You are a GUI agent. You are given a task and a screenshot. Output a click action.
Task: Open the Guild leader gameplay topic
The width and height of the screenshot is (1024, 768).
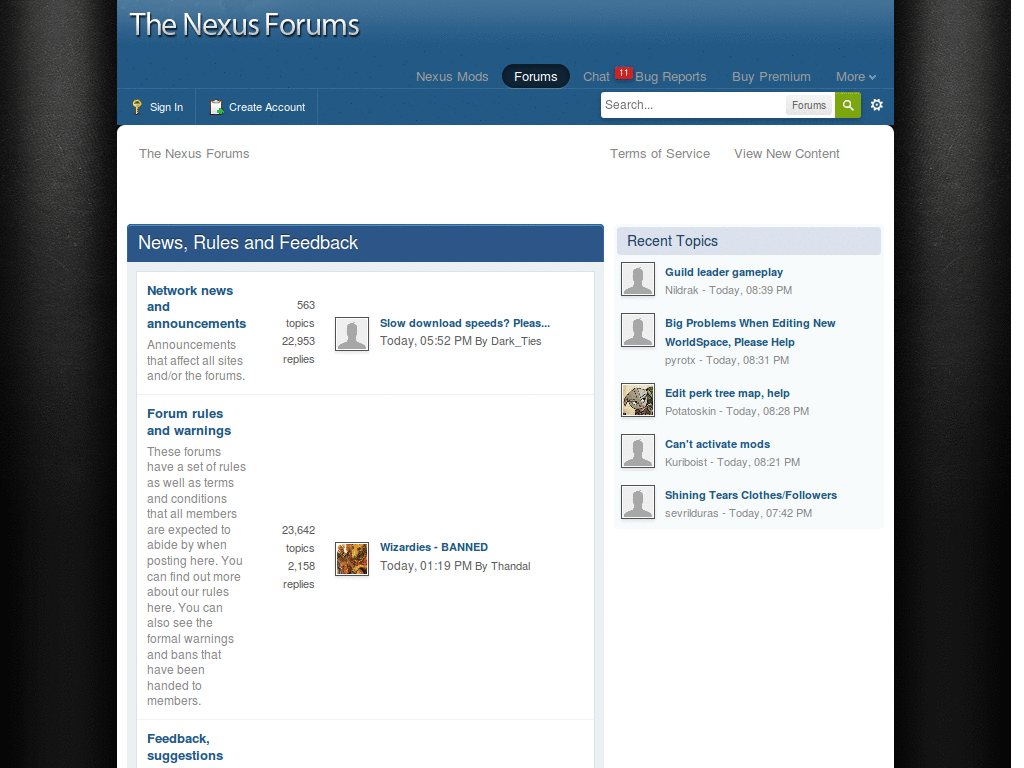click(x=723, y=272)
